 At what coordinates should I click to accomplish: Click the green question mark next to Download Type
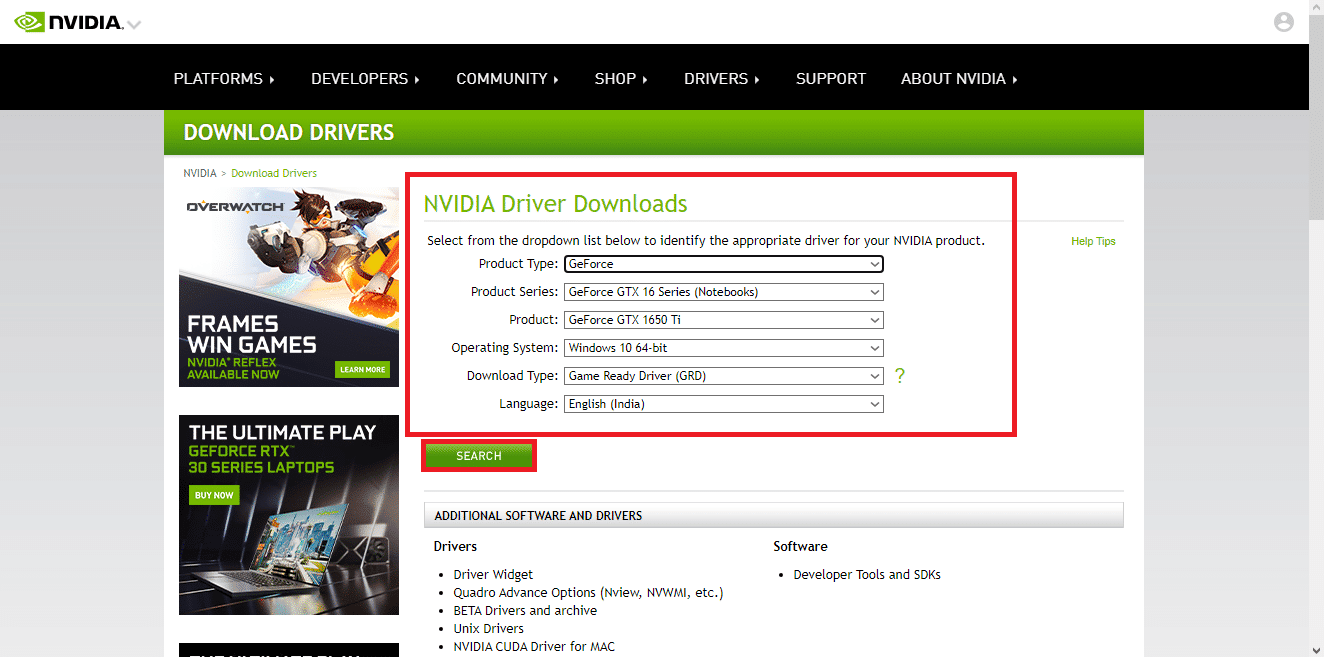[x=899, y=375]
